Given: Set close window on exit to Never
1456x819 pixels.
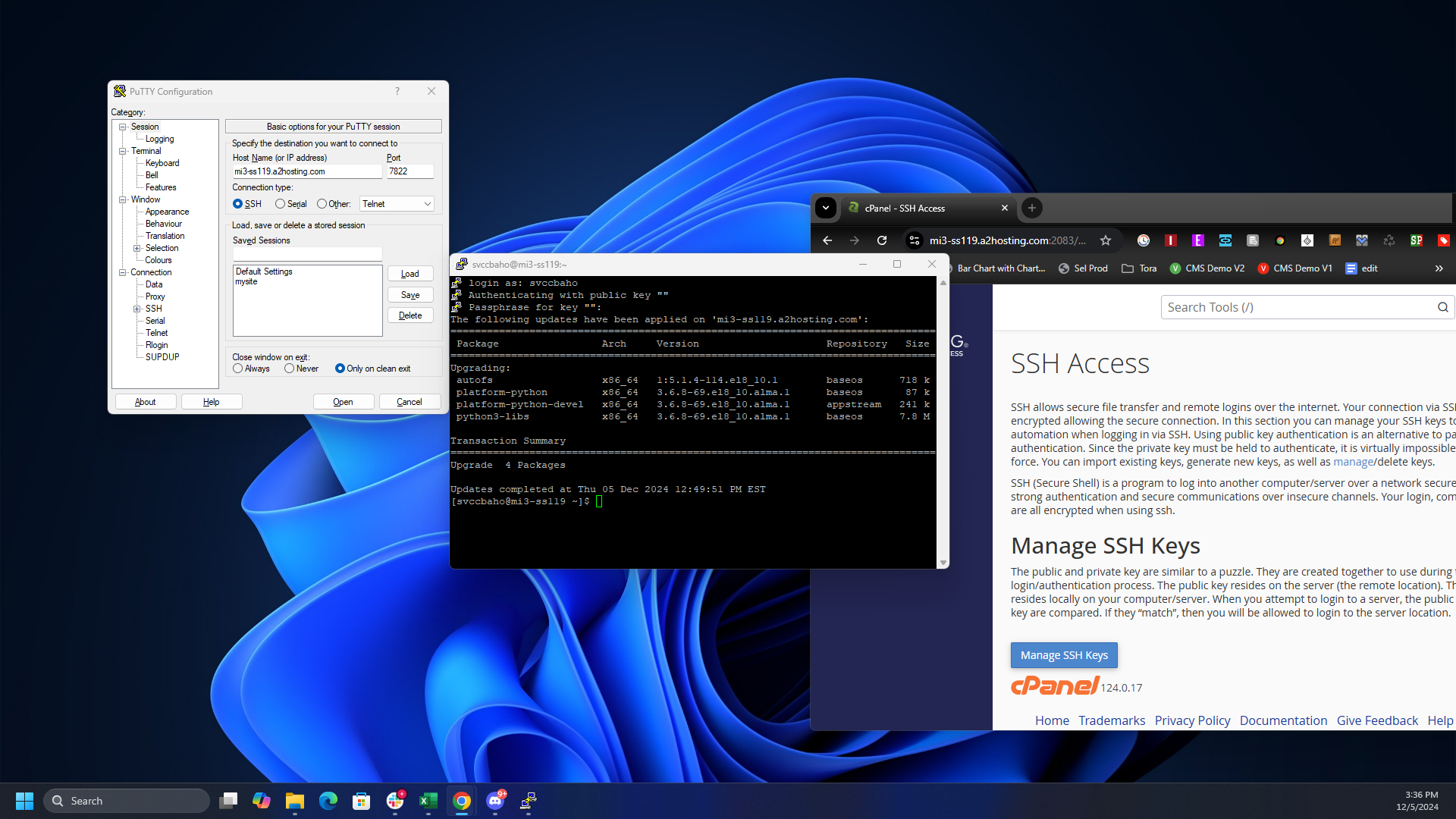Looking at the screenshot, I should point(289,369).
